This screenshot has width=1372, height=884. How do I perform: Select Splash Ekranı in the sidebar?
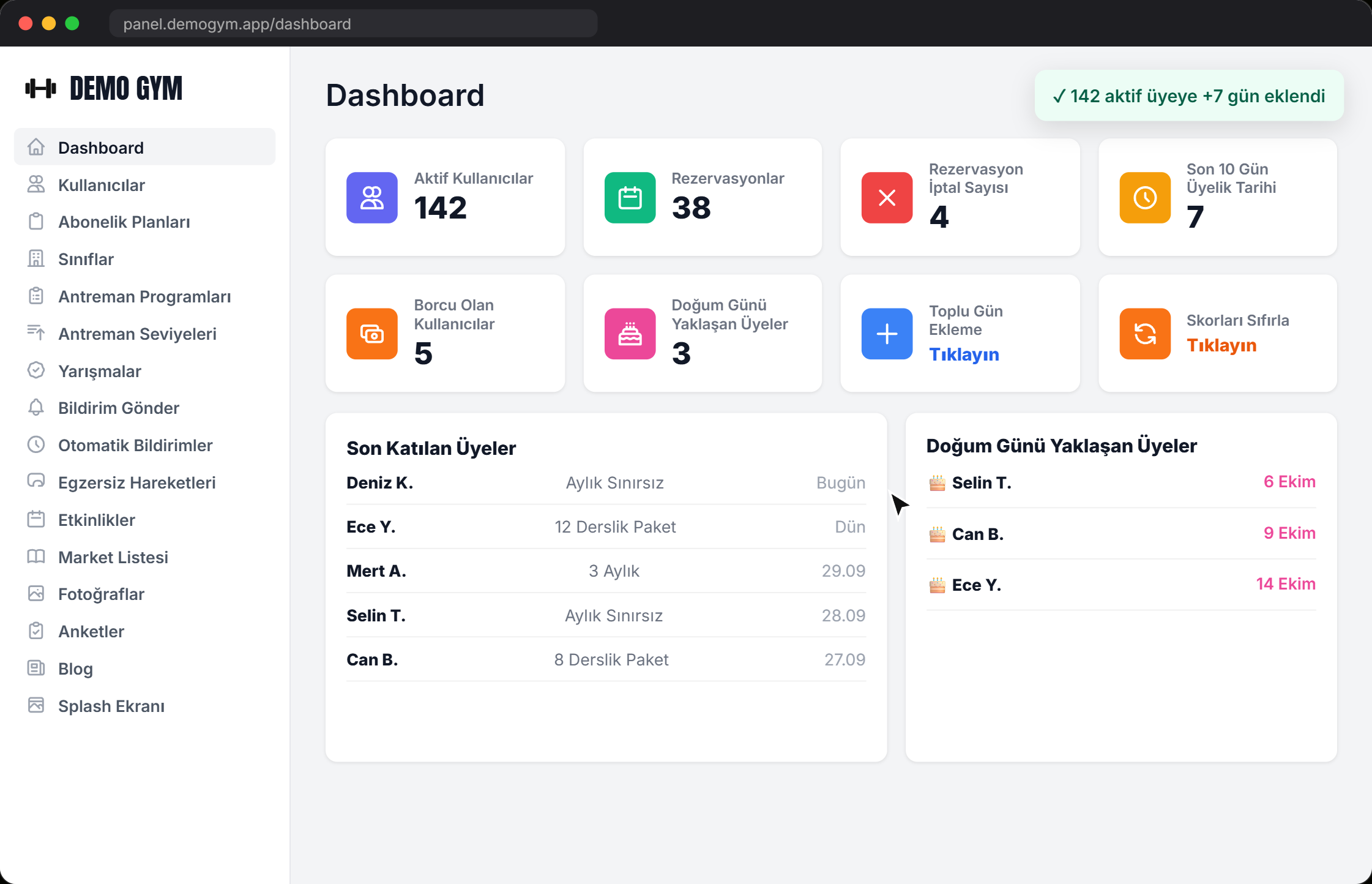144,706
